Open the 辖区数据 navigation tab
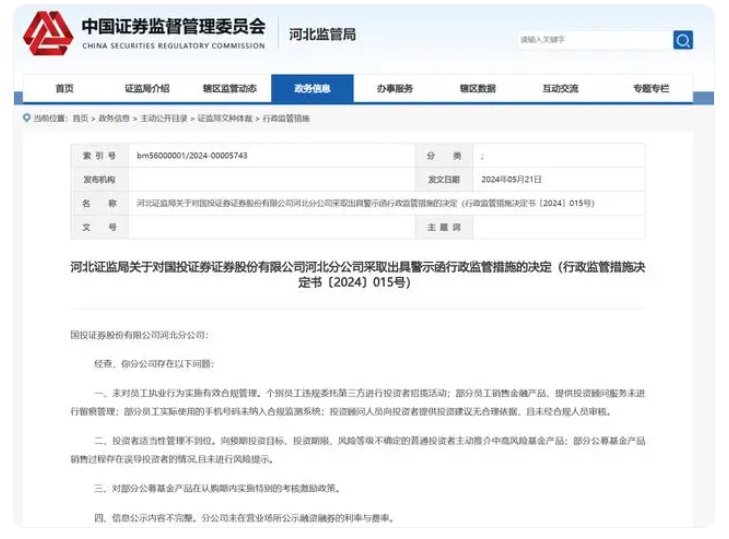Image resolution: width=729 pixels, height=539 pixels. click(x=477, y=89)
